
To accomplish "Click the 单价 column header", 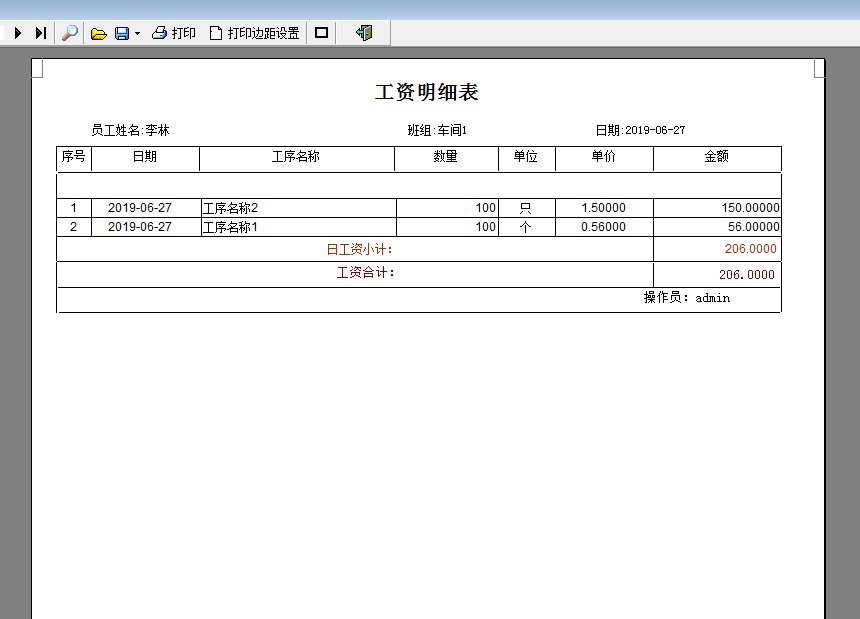I will [603, 157].
